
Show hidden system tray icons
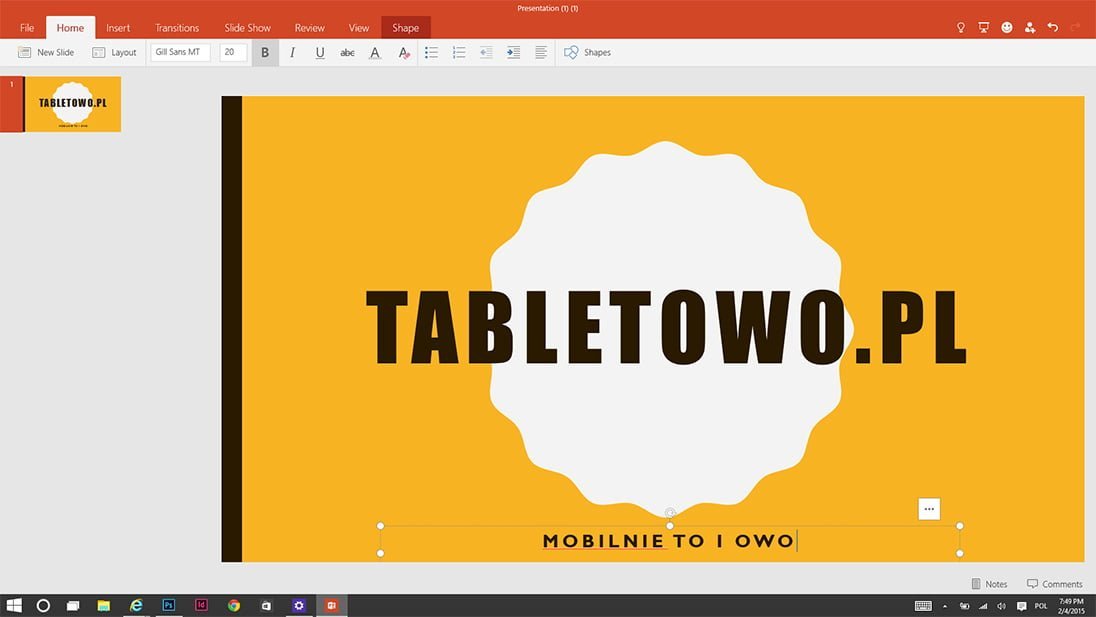coord(945,606)
